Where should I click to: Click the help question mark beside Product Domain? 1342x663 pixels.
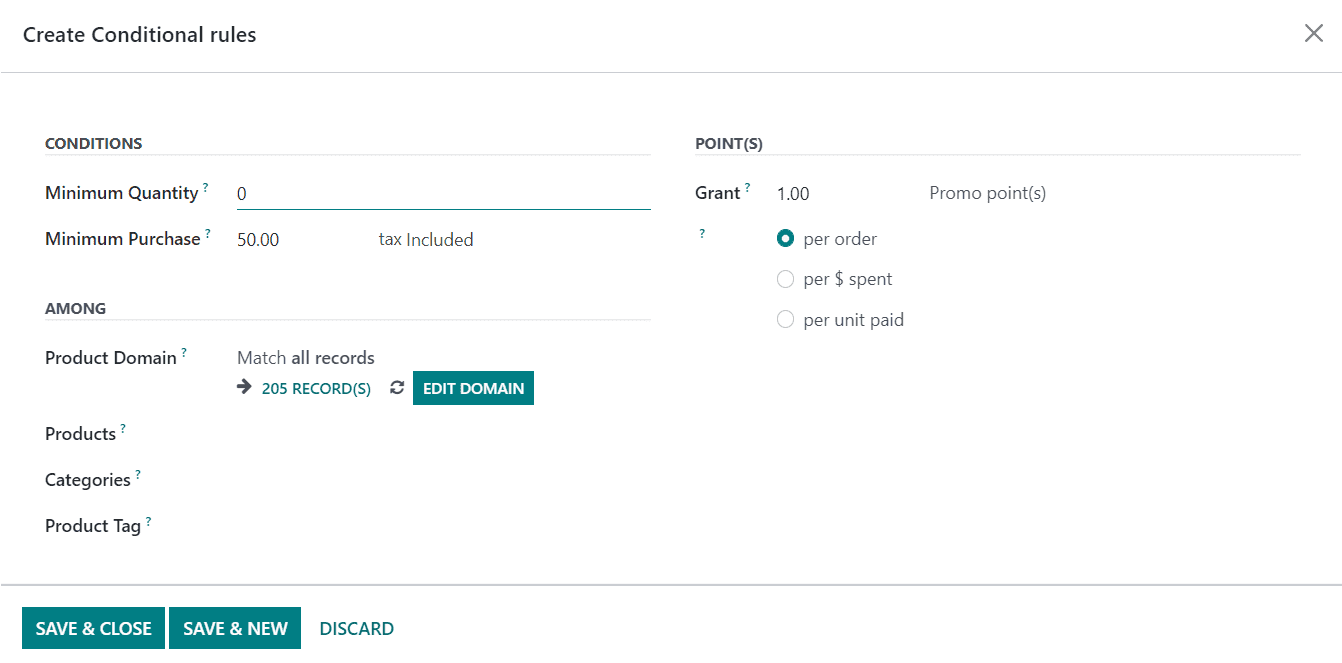tap(184, 352)
